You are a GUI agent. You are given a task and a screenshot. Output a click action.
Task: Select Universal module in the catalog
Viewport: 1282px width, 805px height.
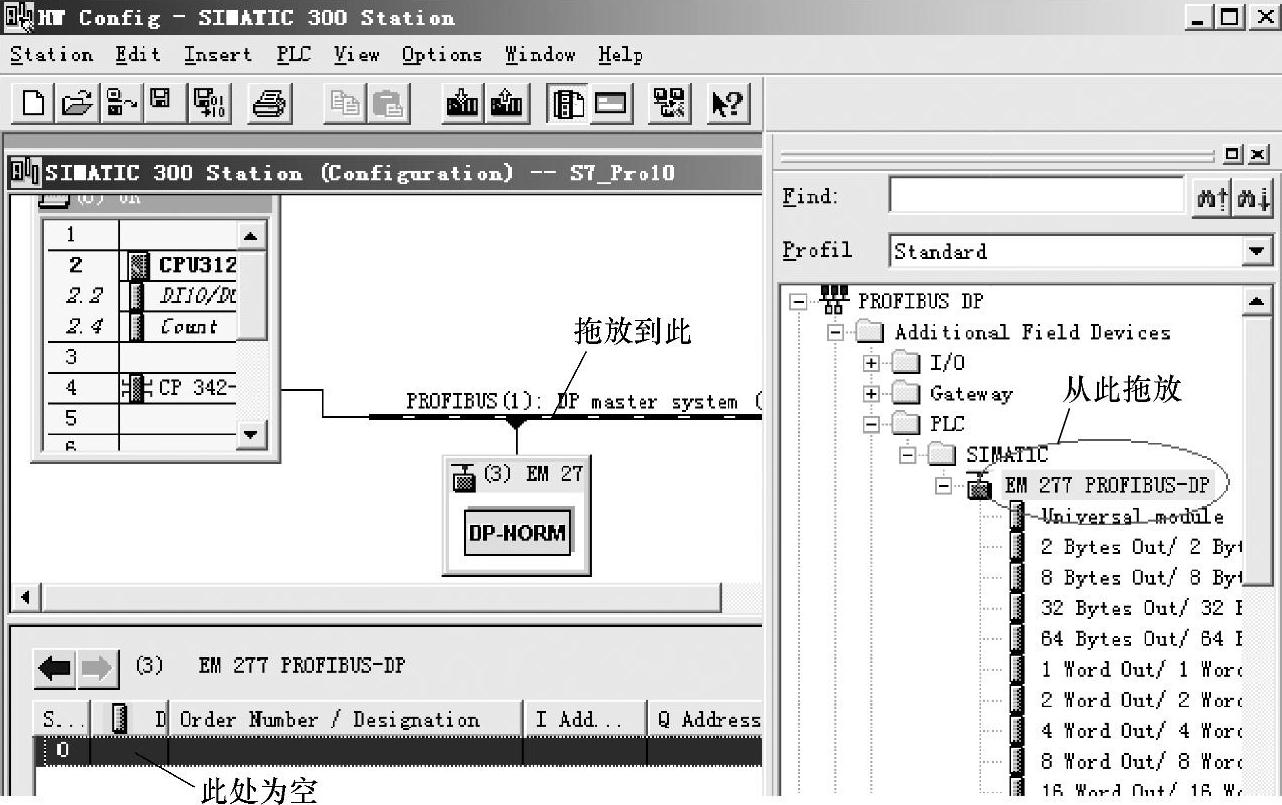(x=1132, y=517)
